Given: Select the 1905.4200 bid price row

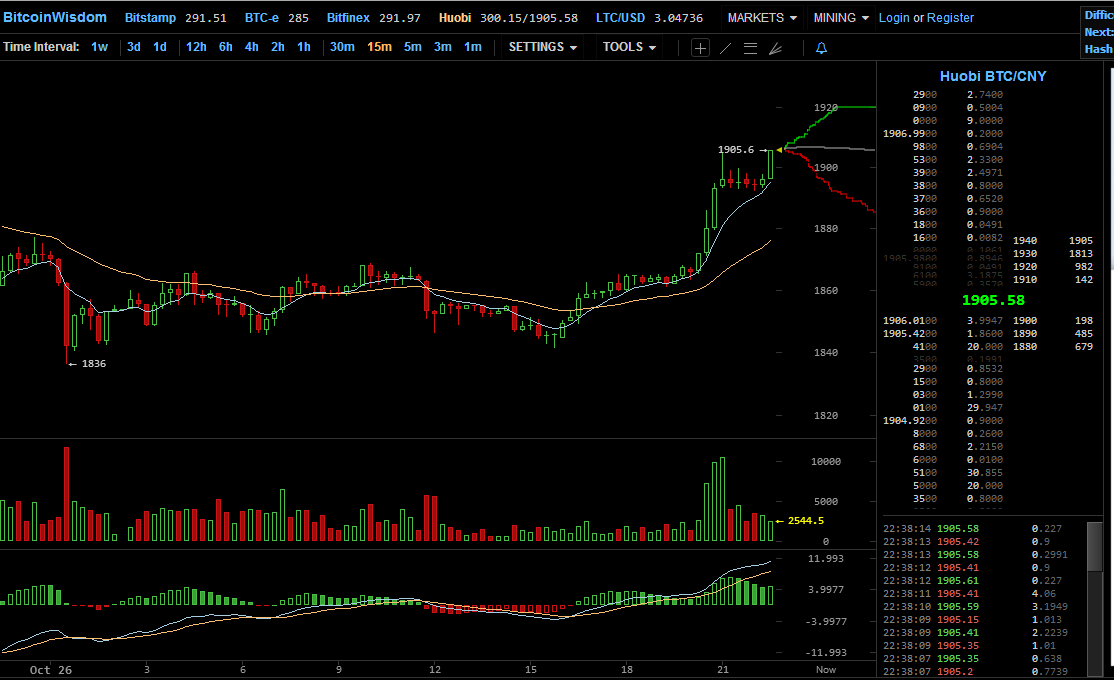Looking at the screenshot, I should click(x=943, y=334).
